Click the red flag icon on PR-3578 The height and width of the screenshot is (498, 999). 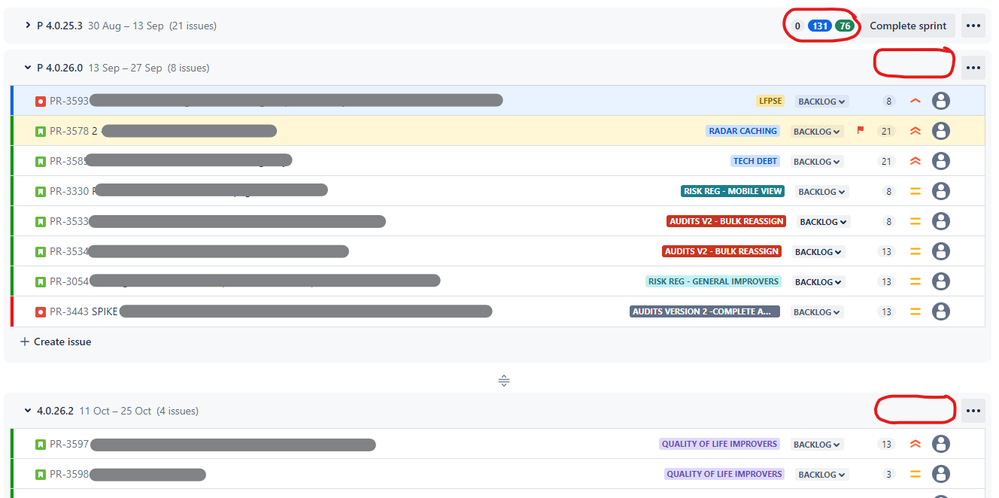tap(860, 130)
